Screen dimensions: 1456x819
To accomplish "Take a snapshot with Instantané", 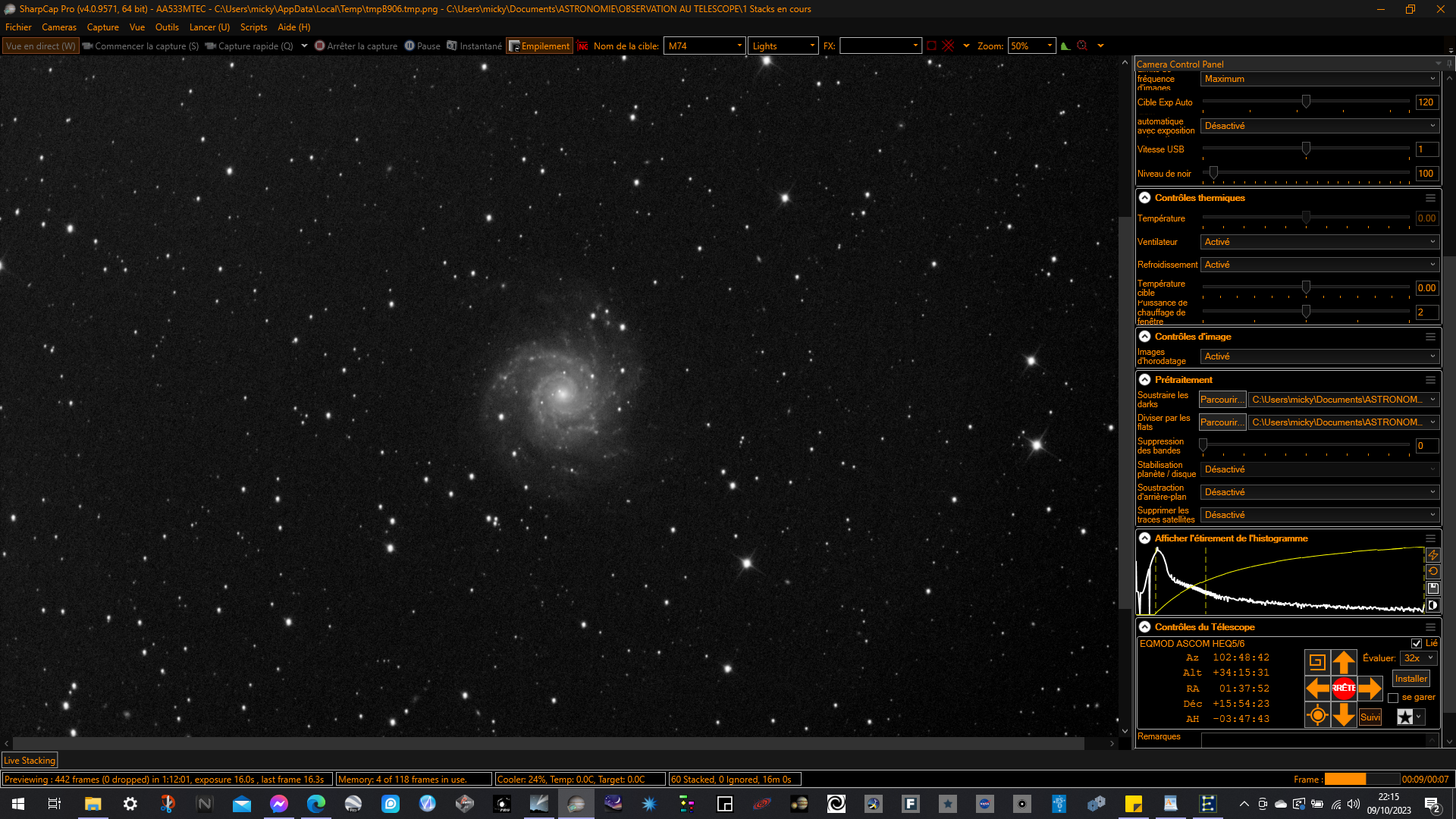I will click(474, 46).
